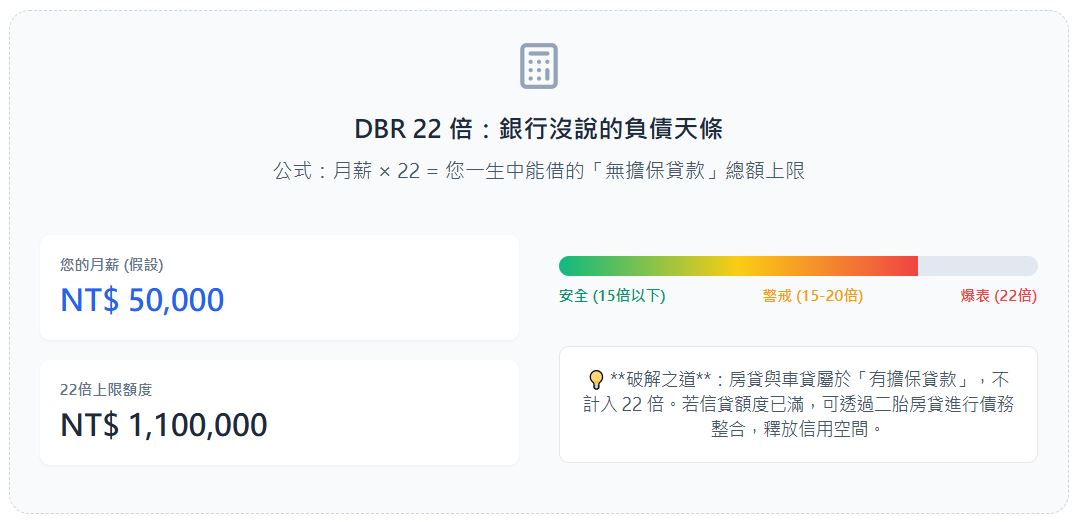
Task: Click the red 爆表 (22倍) label
Action: point(998,296)
